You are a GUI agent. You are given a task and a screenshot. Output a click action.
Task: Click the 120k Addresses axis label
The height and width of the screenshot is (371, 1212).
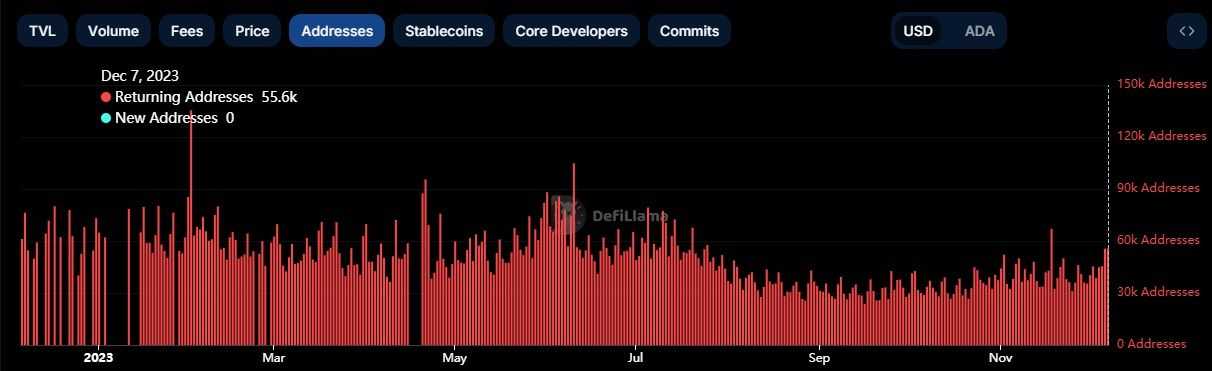pos(1161,136)
